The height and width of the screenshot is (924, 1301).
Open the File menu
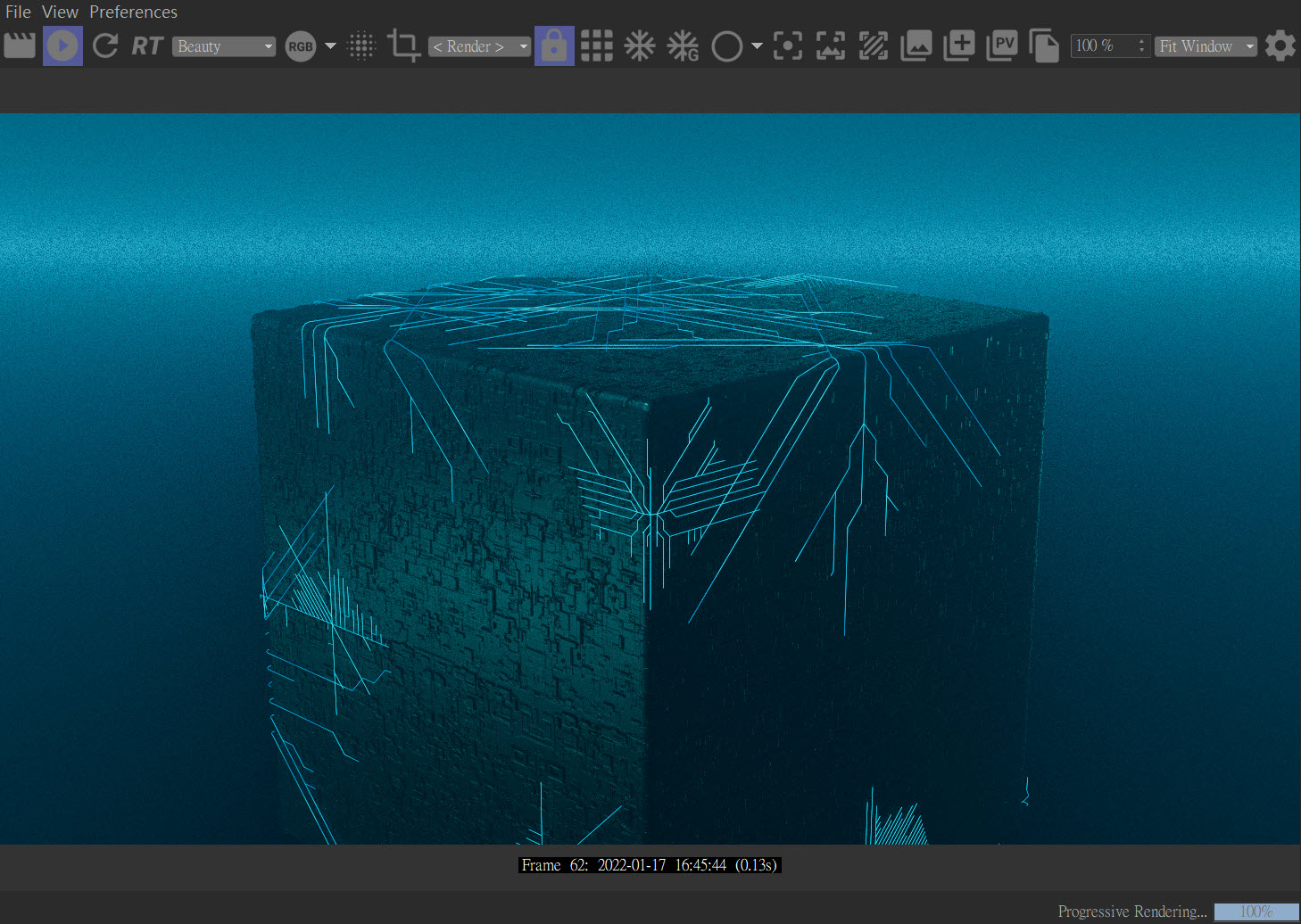tap(18, 12)
